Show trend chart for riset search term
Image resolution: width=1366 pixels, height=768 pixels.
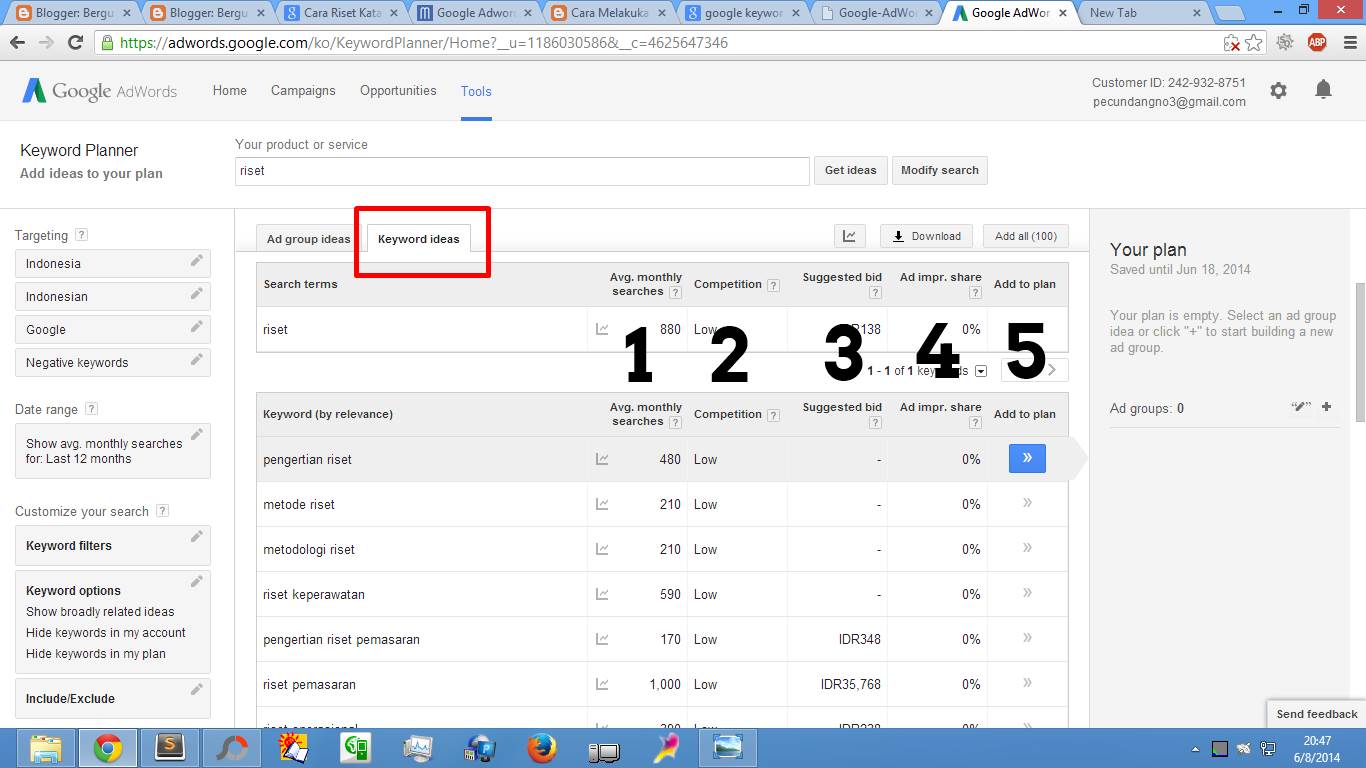602,329
